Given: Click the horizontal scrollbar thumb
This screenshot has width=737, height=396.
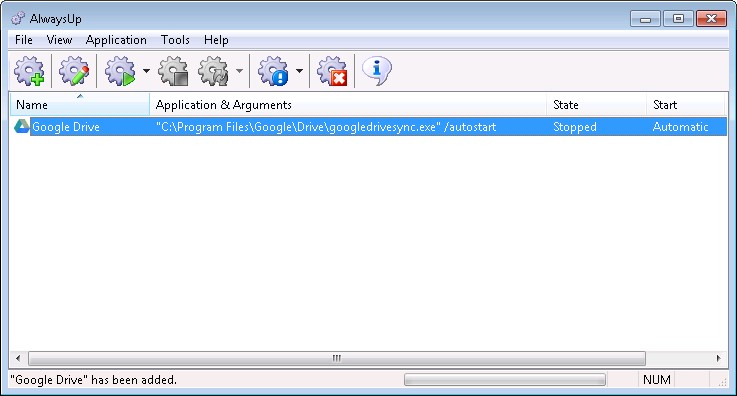Looking at the screenshot, I should click(x=337, y=358).
